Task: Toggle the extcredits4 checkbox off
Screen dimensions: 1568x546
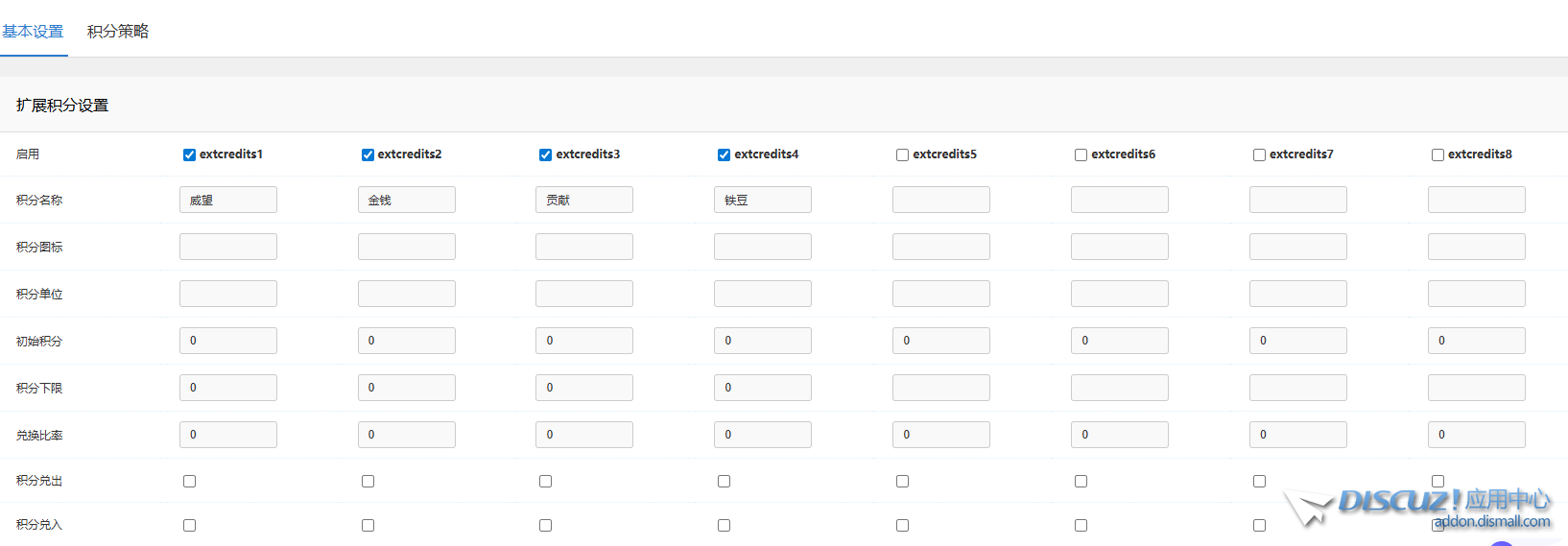Action: (x=724, y=154)
